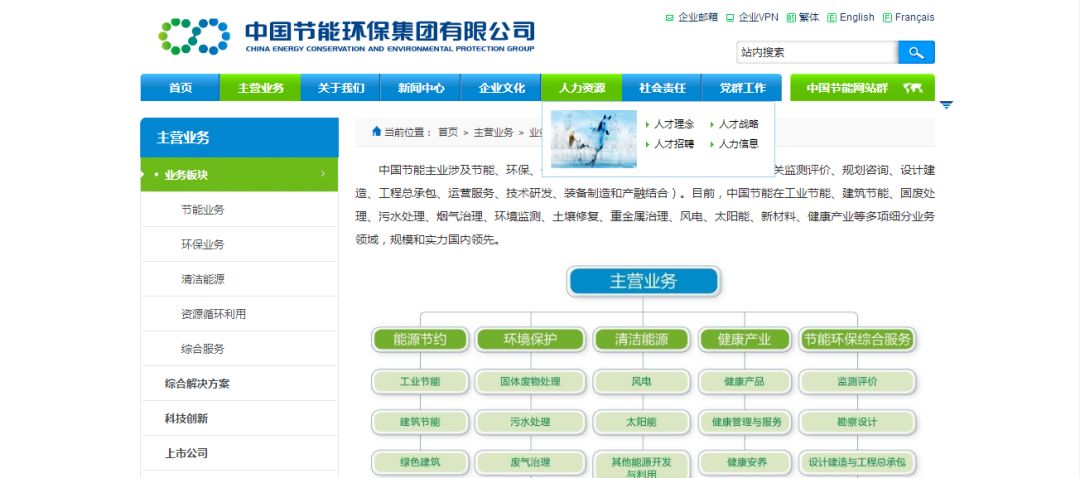Click into the 站内搜索 search field
The image size is (1080, 478).
(x=817, y=52)
